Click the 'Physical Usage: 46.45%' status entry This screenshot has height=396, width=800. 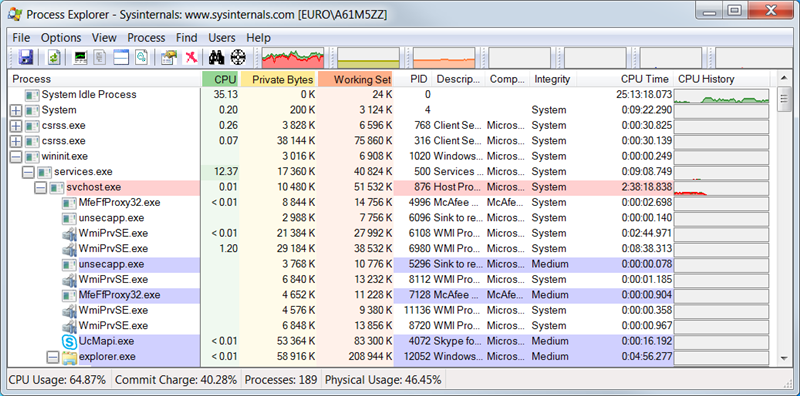click(x=383, y=380)
